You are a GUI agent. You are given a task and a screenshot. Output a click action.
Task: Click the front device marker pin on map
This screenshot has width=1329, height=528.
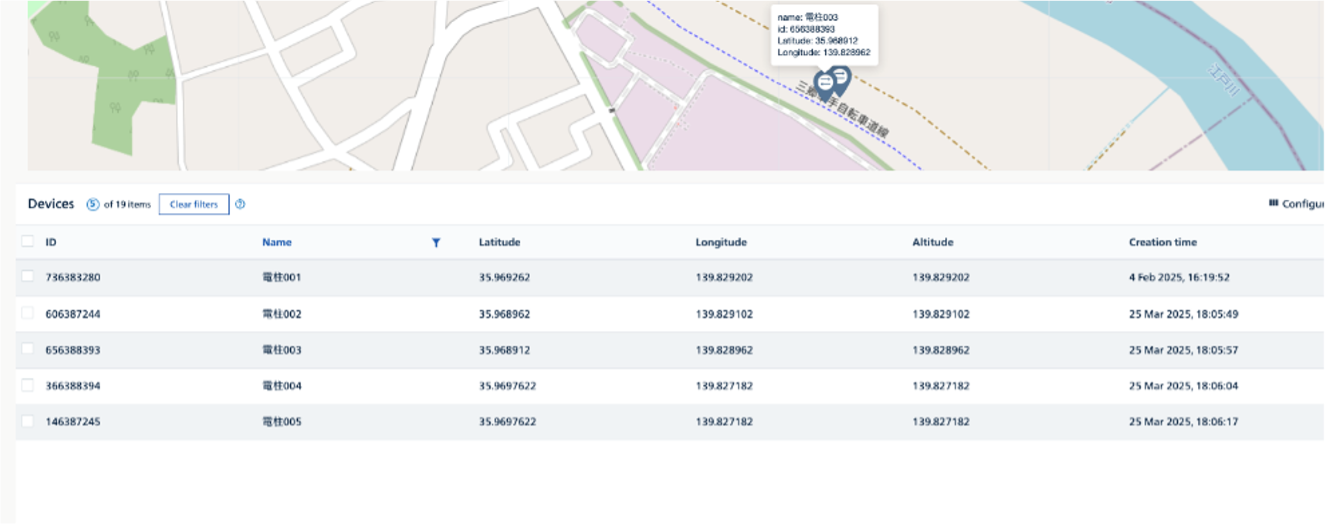click(826, 84)
